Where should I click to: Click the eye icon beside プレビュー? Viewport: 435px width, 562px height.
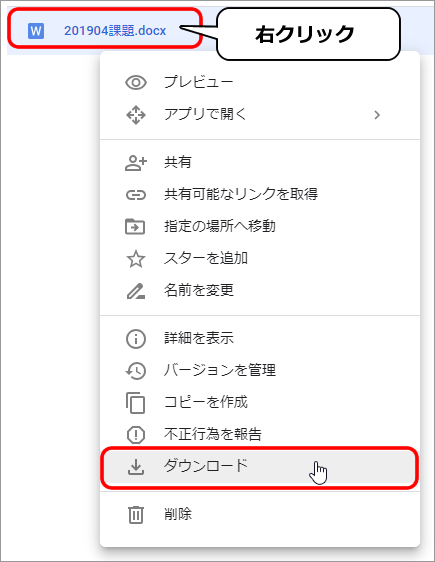click(x=136, y=83)
